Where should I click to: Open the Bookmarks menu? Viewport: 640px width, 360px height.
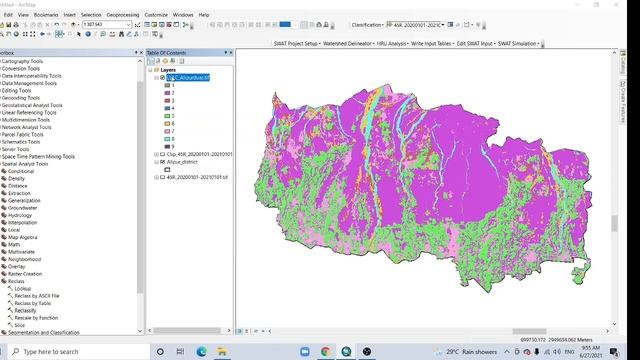pos(46,15)
